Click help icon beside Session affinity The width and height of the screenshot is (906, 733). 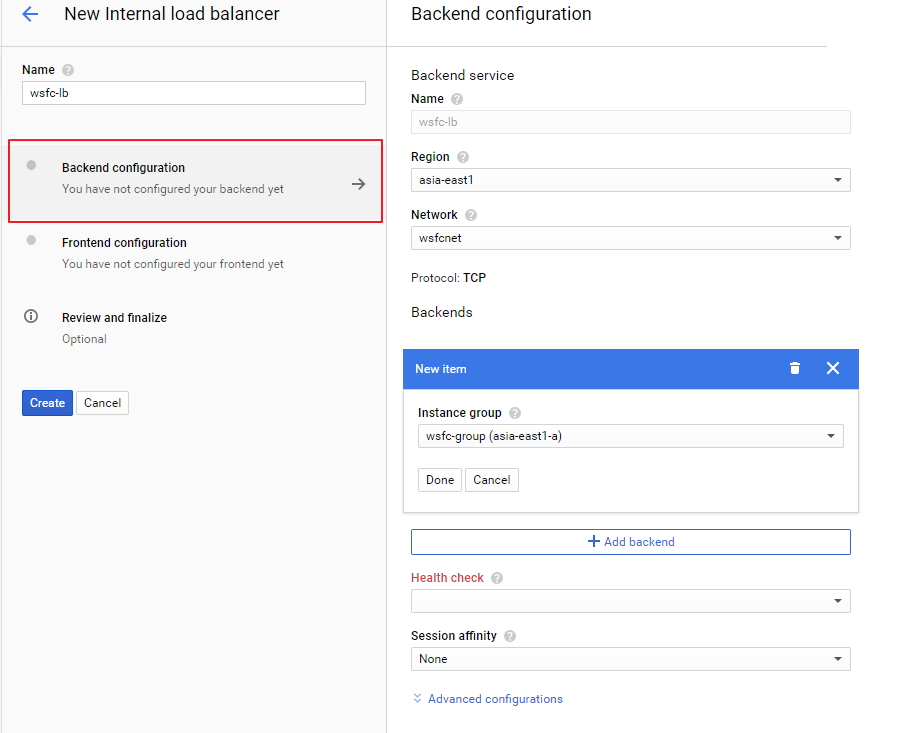[510, 636]
